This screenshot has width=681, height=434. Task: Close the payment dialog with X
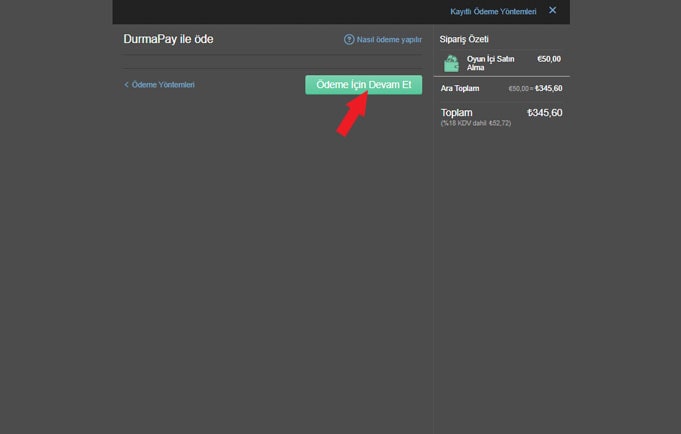pos(553,10)
